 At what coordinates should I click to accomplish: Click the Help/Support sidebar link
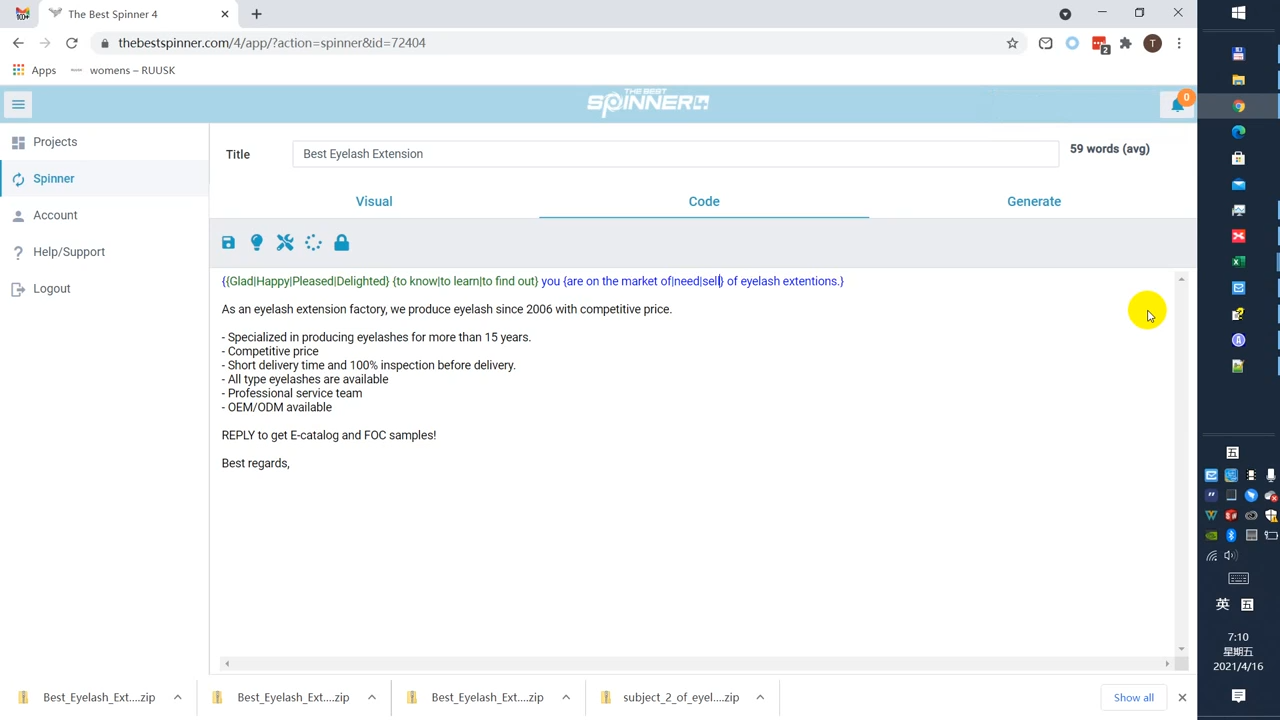tap(68, 252)
